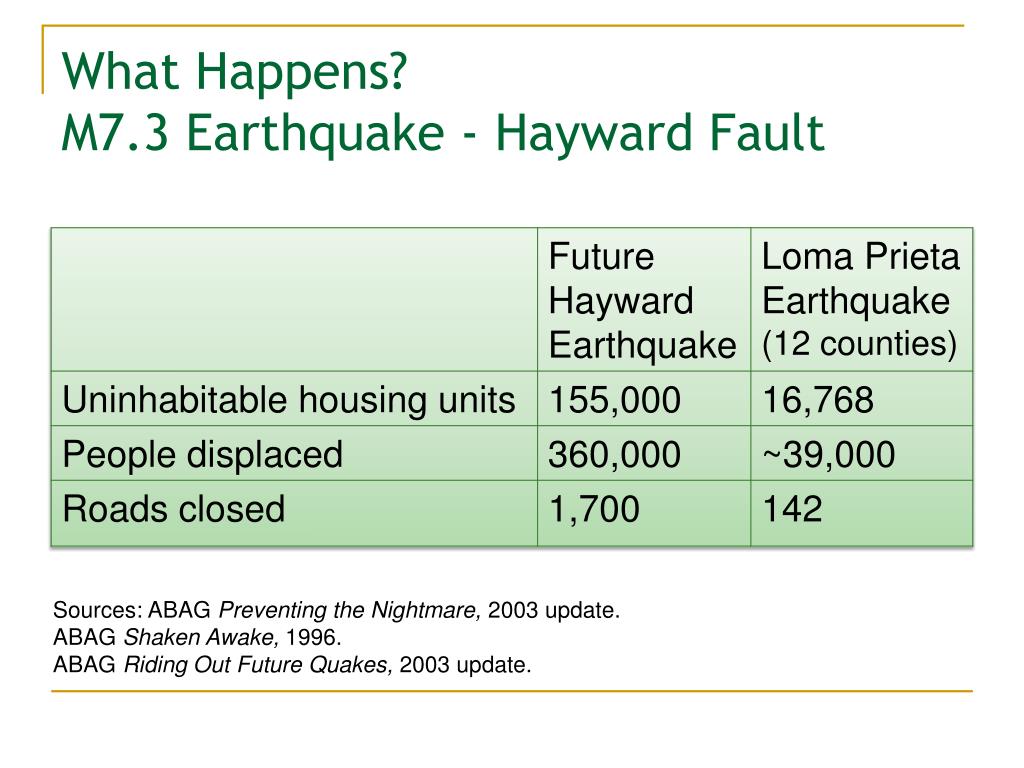This screenshot has height=768, width=1024.
Task: Click the '(12 counties)' text in header
Action: click(x=859, y=344)
